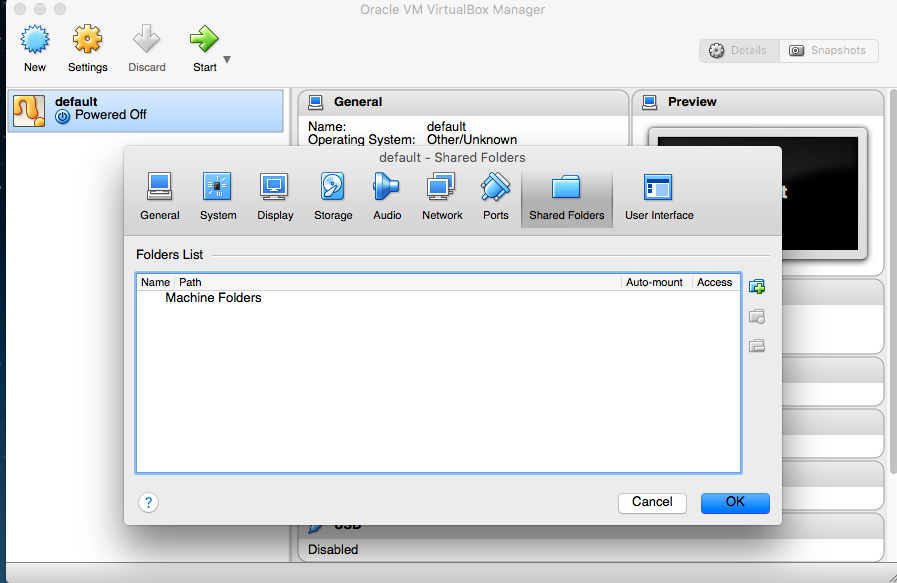Viewport: 897px width, 583px height.
Task: Open Settings from the main toolbar
Action: [x=88, y=49]
